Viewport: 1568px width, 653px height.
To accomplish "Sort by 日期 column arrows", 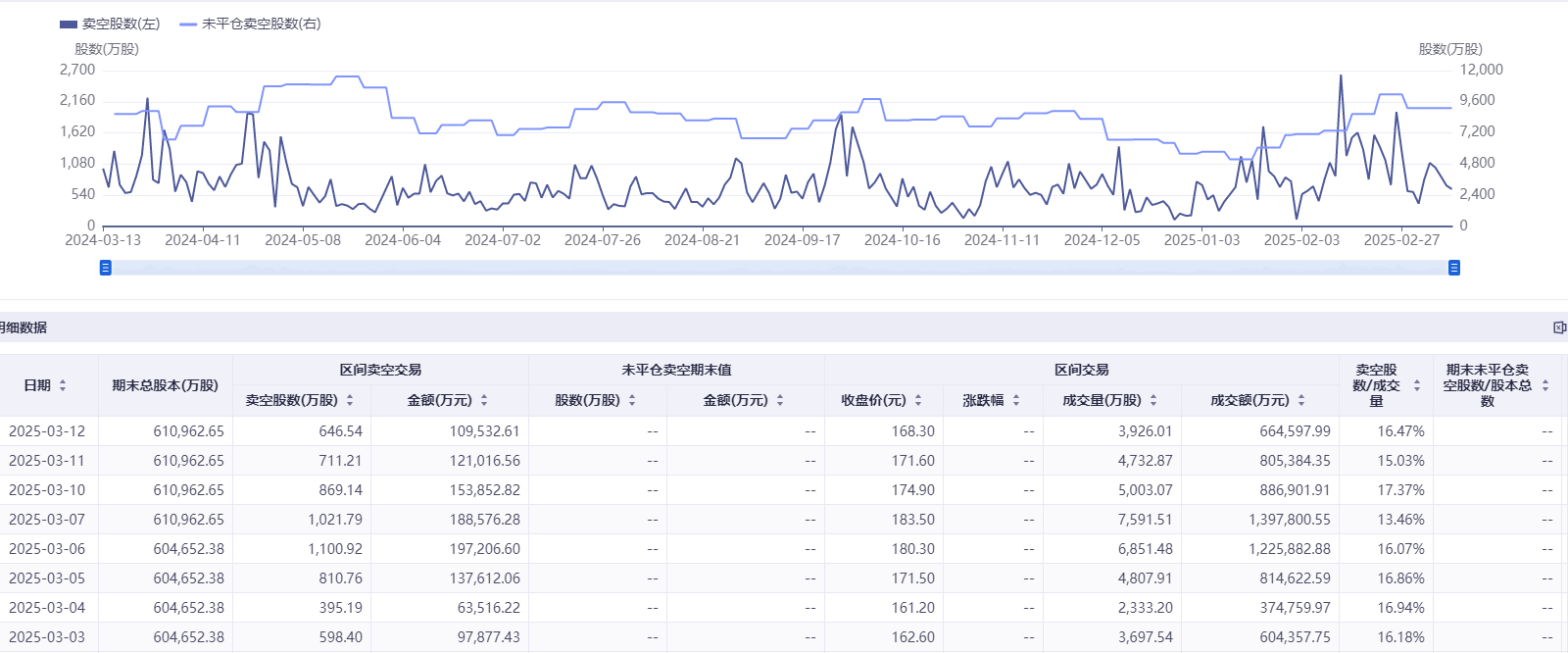I will pos(63,385).
